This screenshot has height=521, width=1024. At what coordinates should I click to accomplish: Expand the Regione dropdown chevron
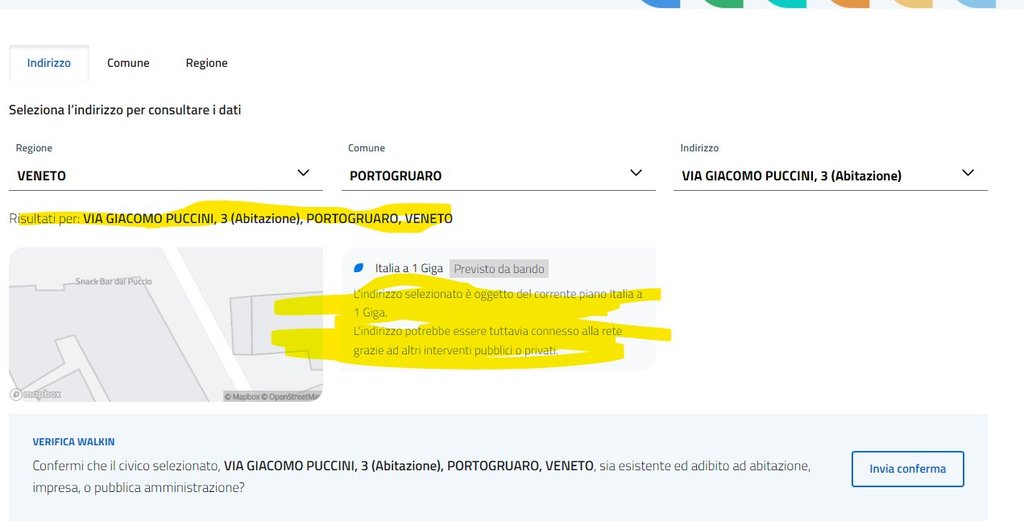point(303,173)
